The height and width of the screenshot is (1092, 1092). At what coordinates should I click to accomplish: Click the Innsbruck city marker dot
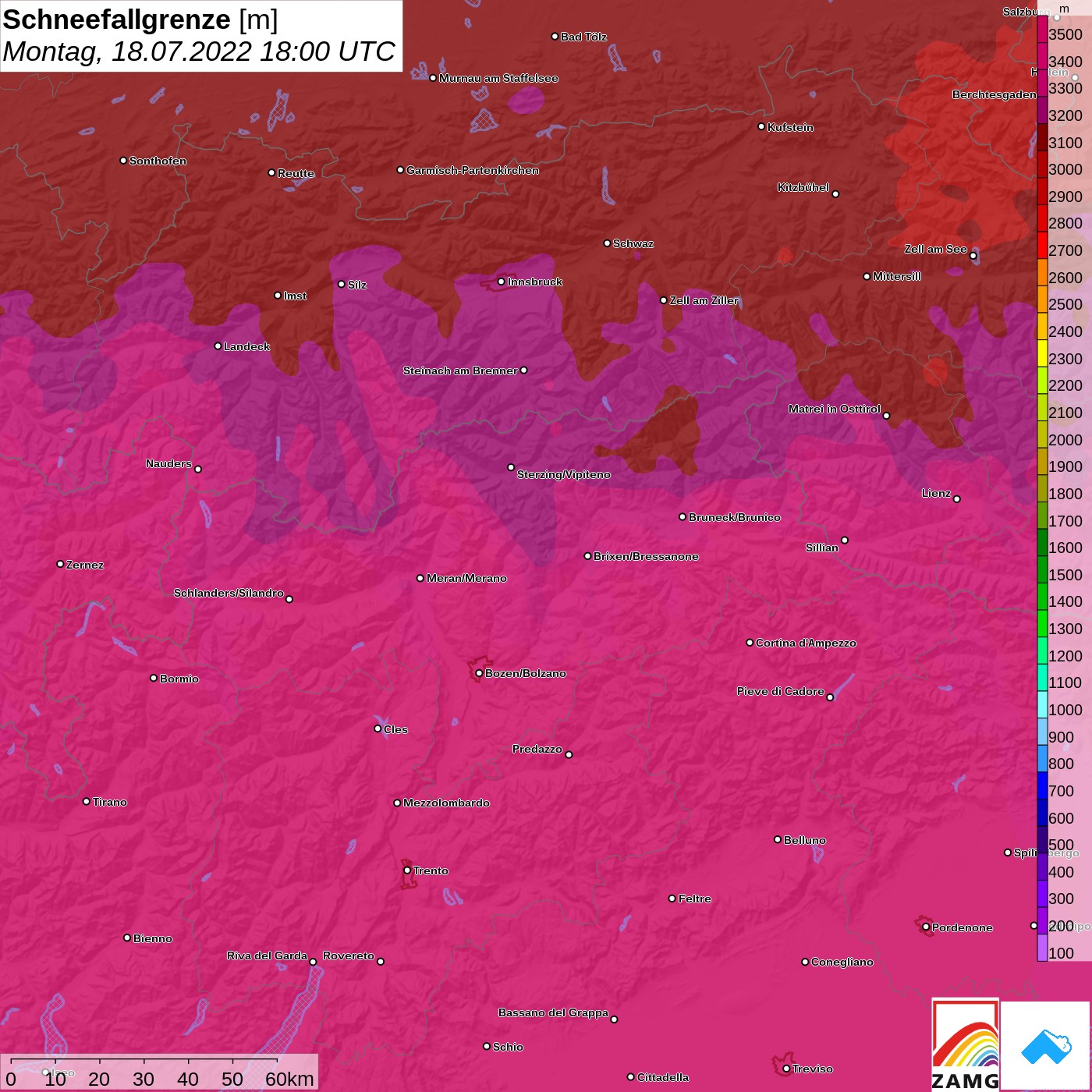(x=502, y=282)
